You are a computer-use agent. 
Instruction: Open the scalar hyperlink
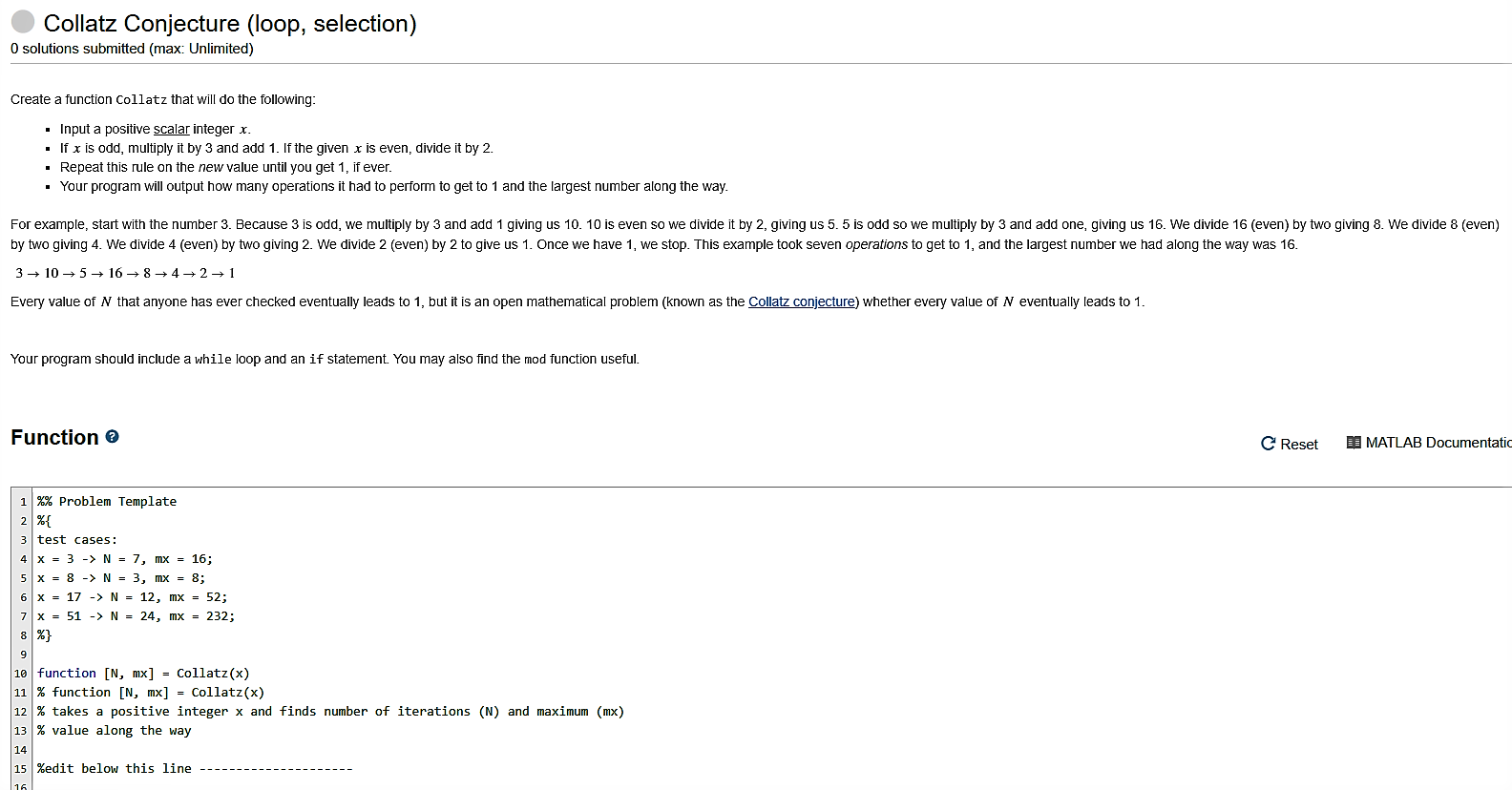pos(171,129)
